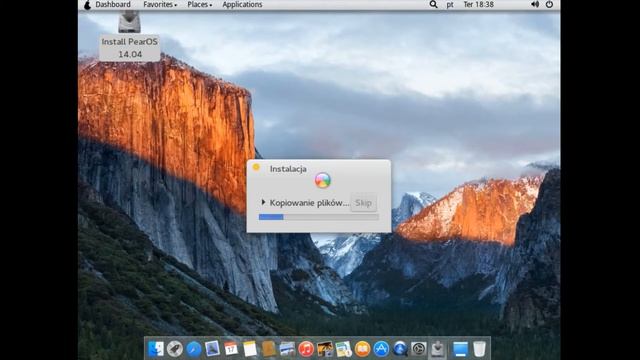Click the installation progress bar

319,217
